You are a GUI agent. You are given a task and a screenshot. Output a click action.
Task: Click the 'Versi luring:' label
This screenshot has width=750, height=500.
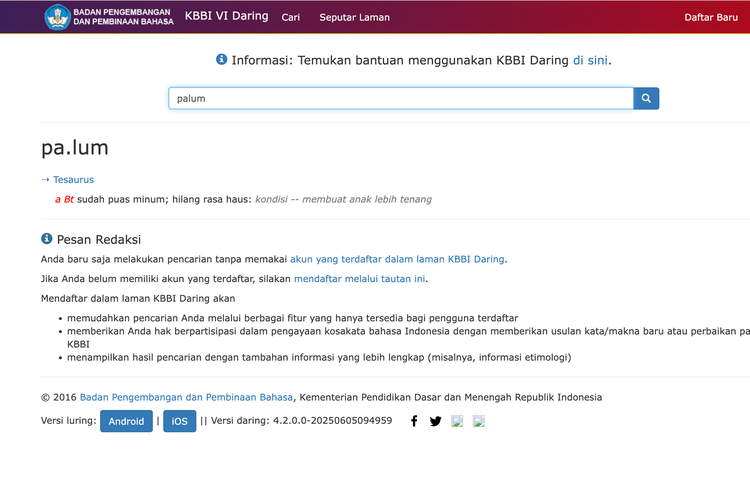(x=68, y=421)
